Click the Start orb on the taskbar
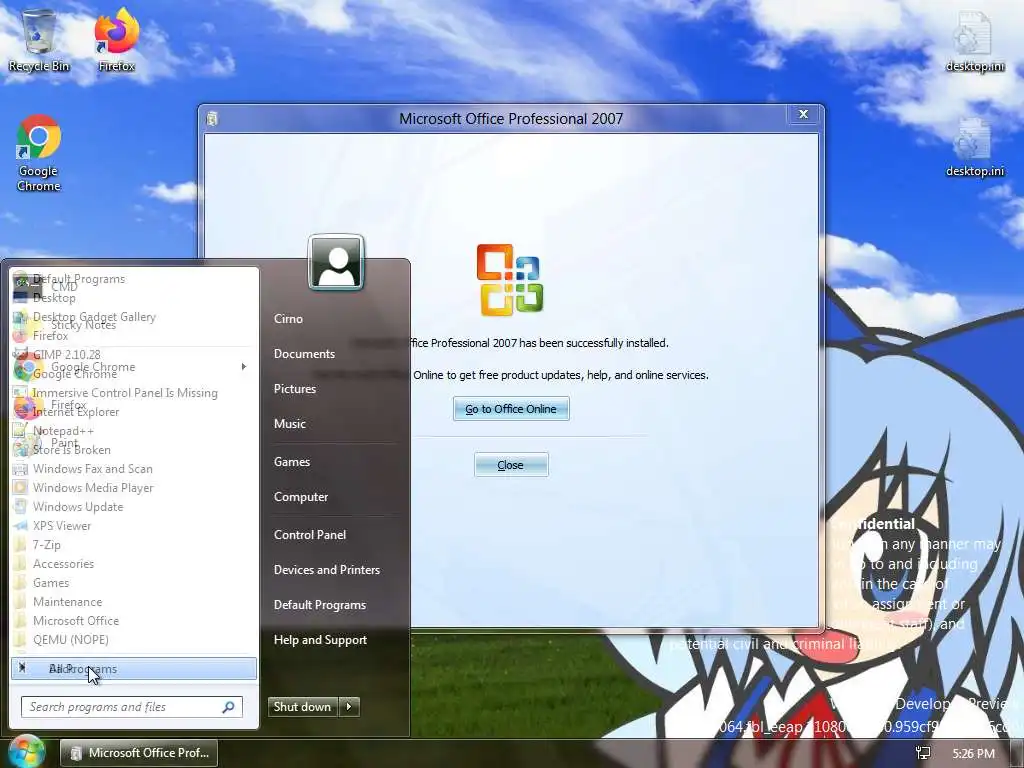The width and height of the screenshot is (1024, 768). coord(25,752)
